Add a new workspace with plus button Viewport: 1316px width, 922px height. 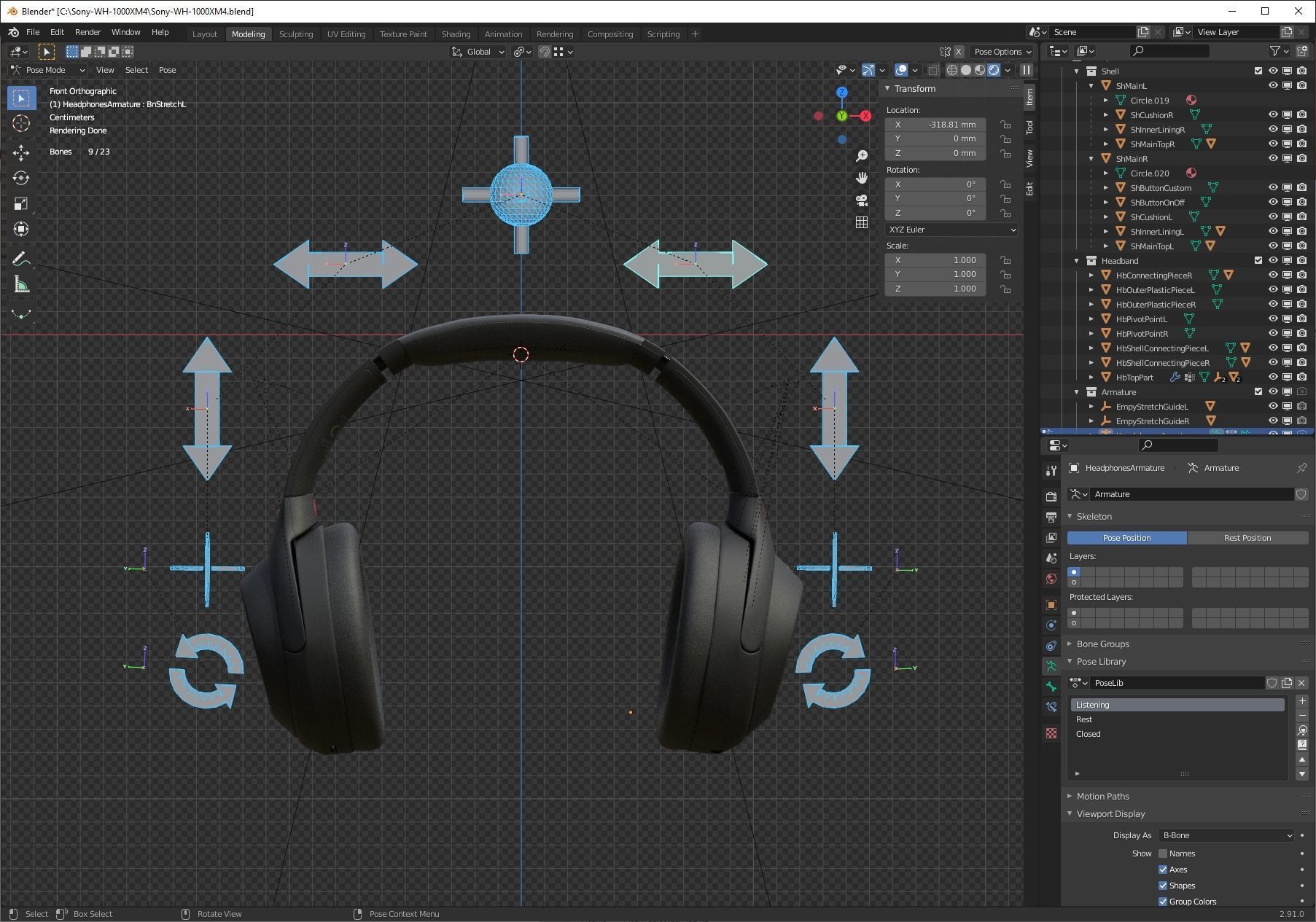coord(695,34)
